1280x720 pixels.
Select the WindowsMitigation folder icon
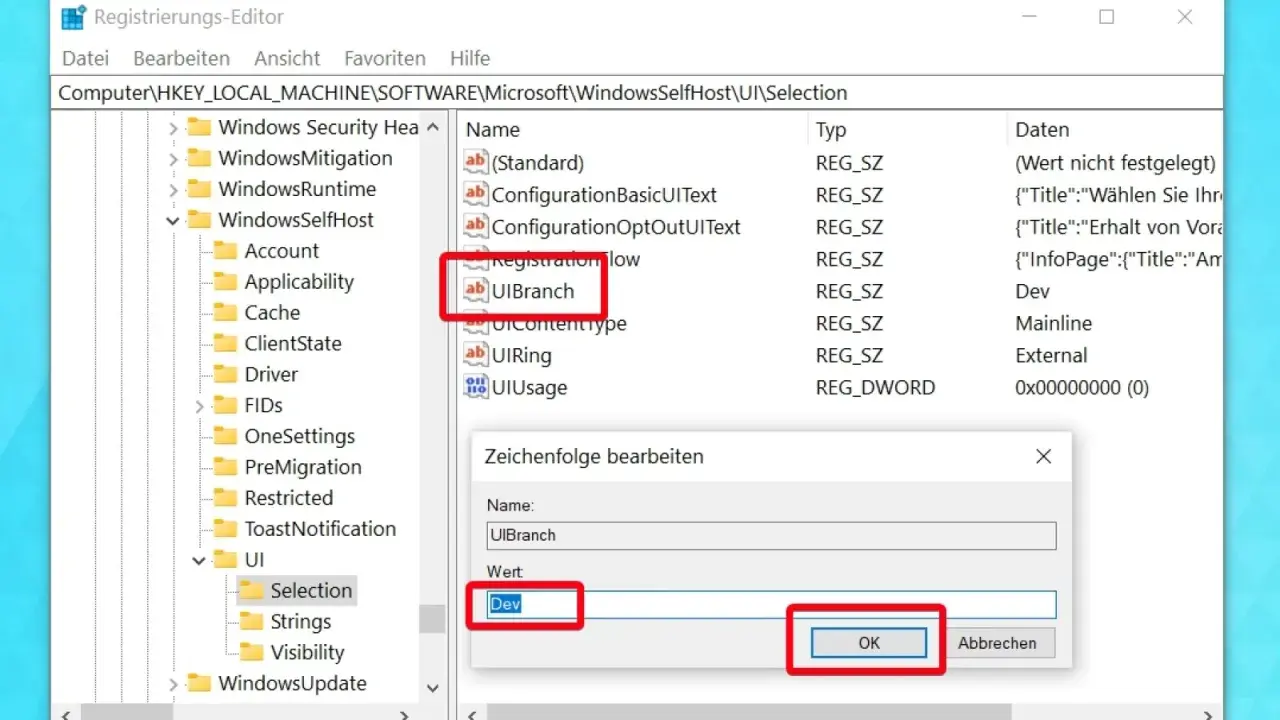click(x=200, y=158)
